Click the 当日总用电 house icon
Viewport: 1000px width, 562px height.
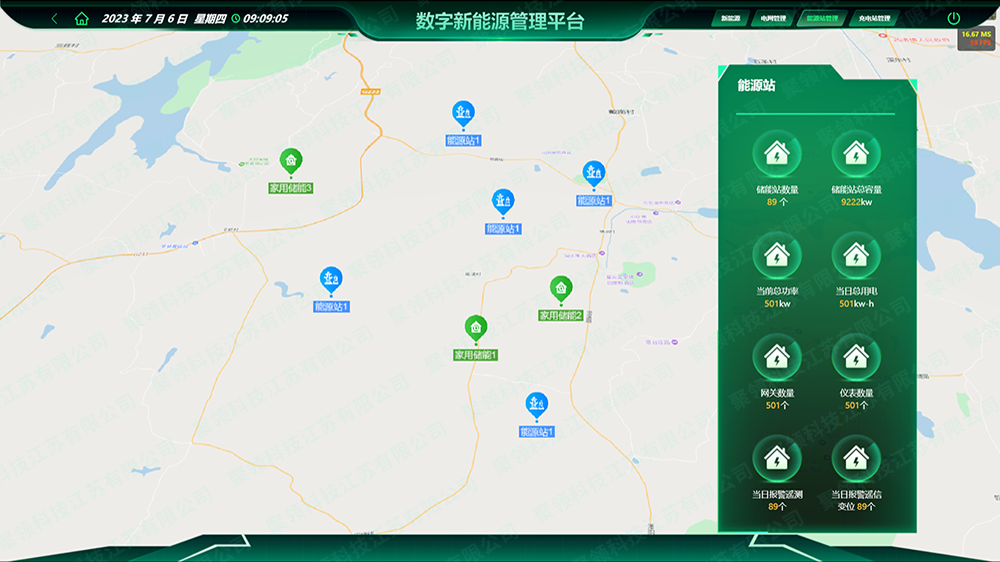coord(856,256)
